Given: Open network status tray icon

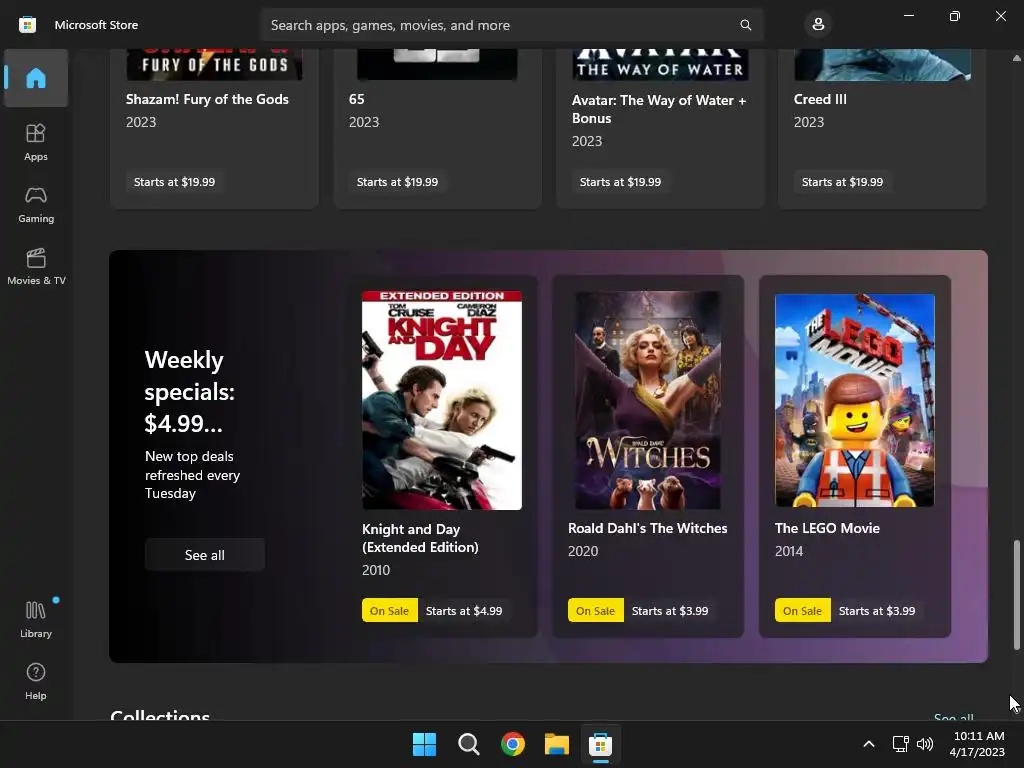Looking at the screenshot, I should tap(901, 744).
